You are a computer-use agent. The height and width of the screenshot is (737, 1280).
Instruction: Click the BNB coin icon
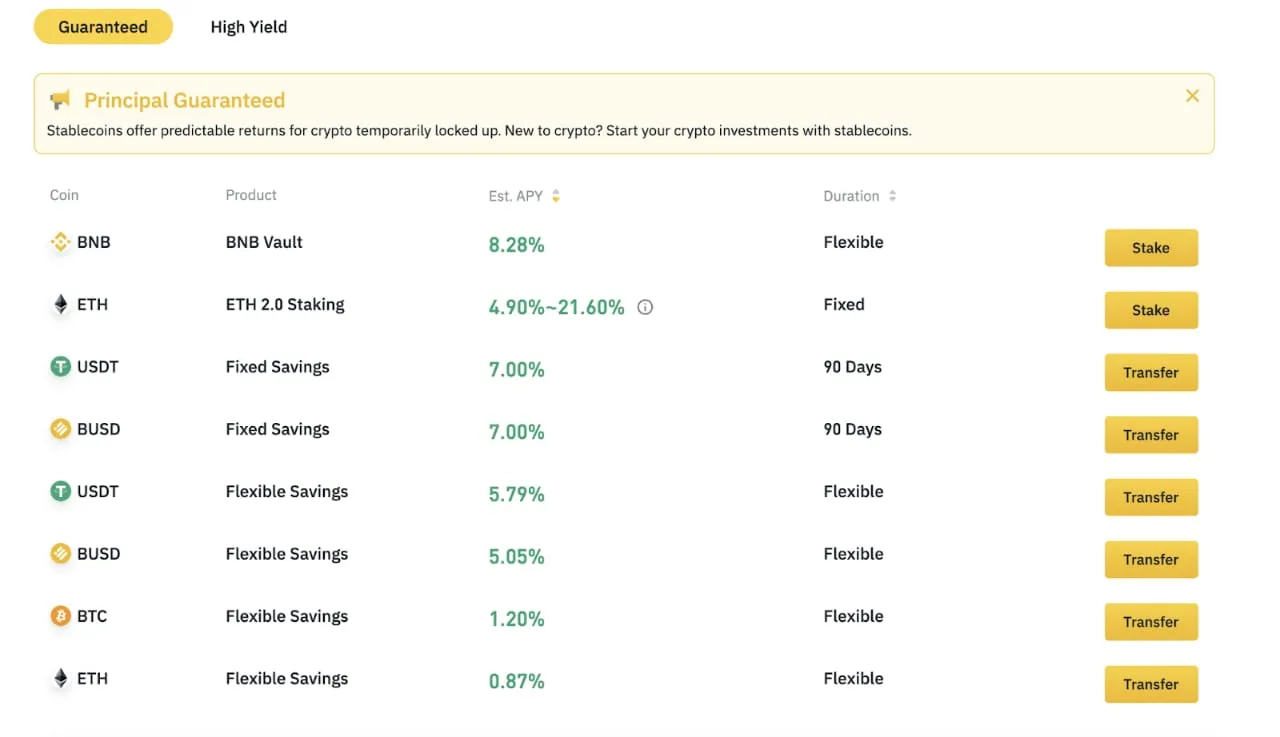tap(61, 242)
